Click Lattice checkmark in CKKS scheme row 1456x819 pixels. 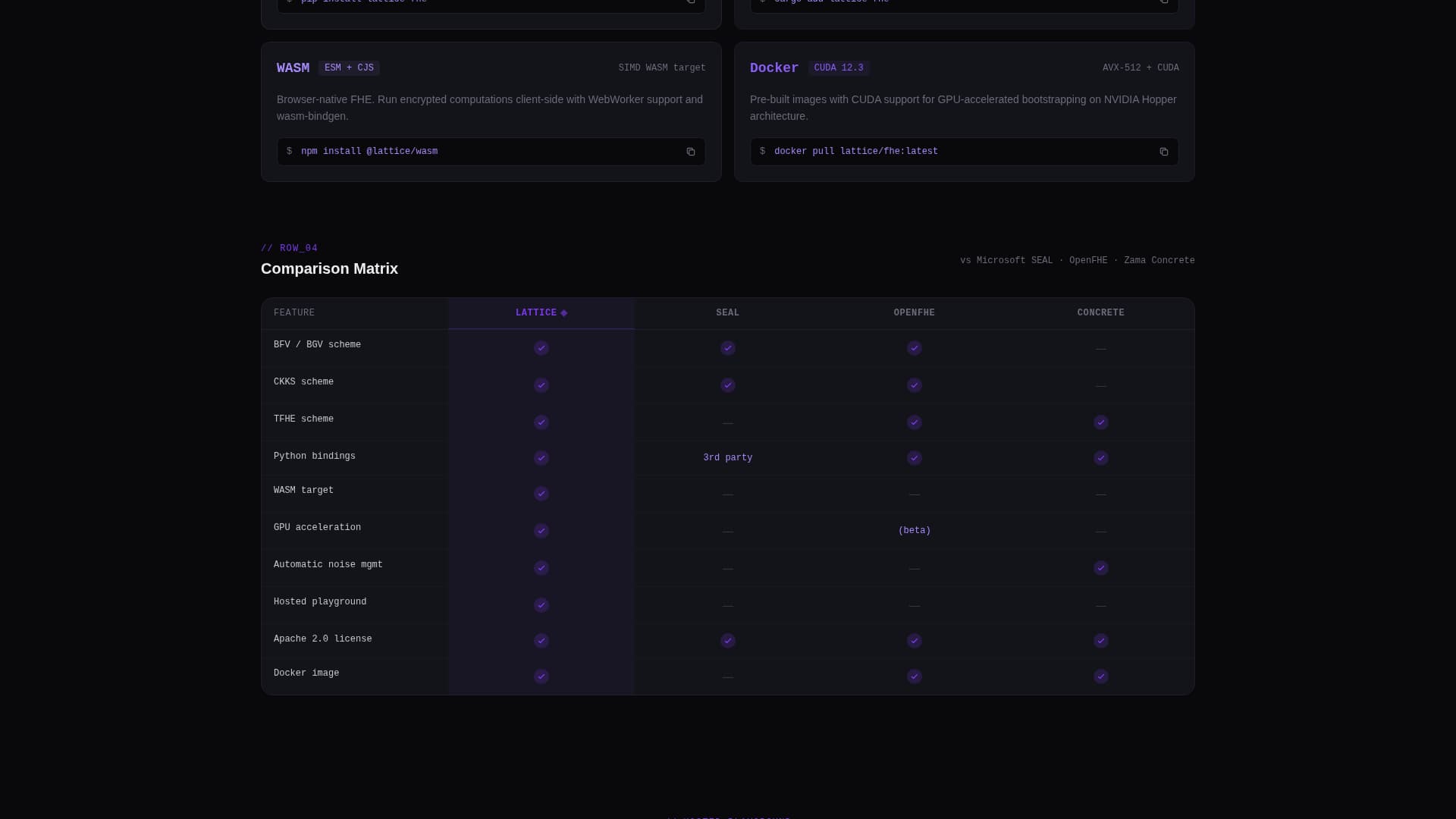[541, 385]
